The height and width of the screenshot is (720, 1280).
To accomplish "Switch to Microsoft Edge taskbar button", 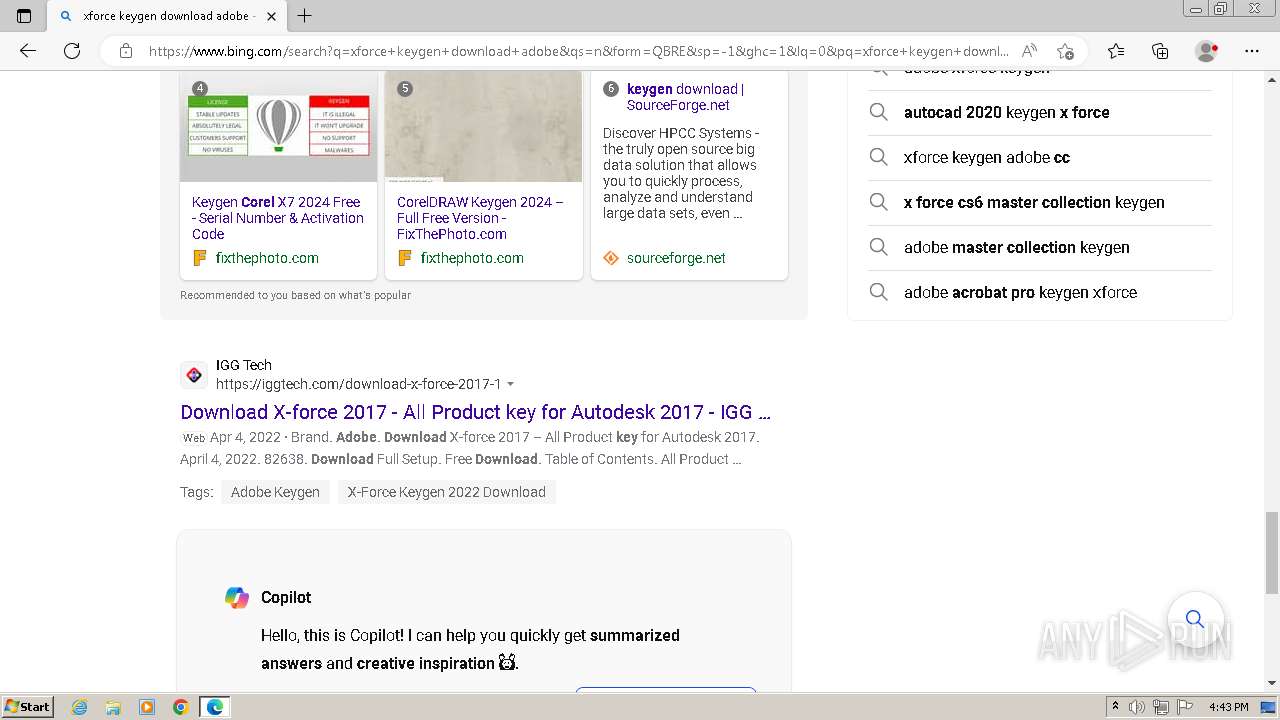I will point(215,707).
